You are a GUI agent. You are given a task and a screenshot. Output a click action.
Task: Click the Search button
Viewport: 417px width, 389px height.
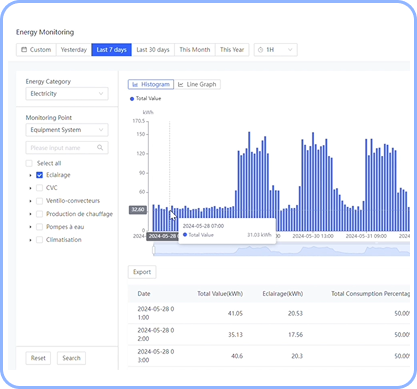click(71, 358)
